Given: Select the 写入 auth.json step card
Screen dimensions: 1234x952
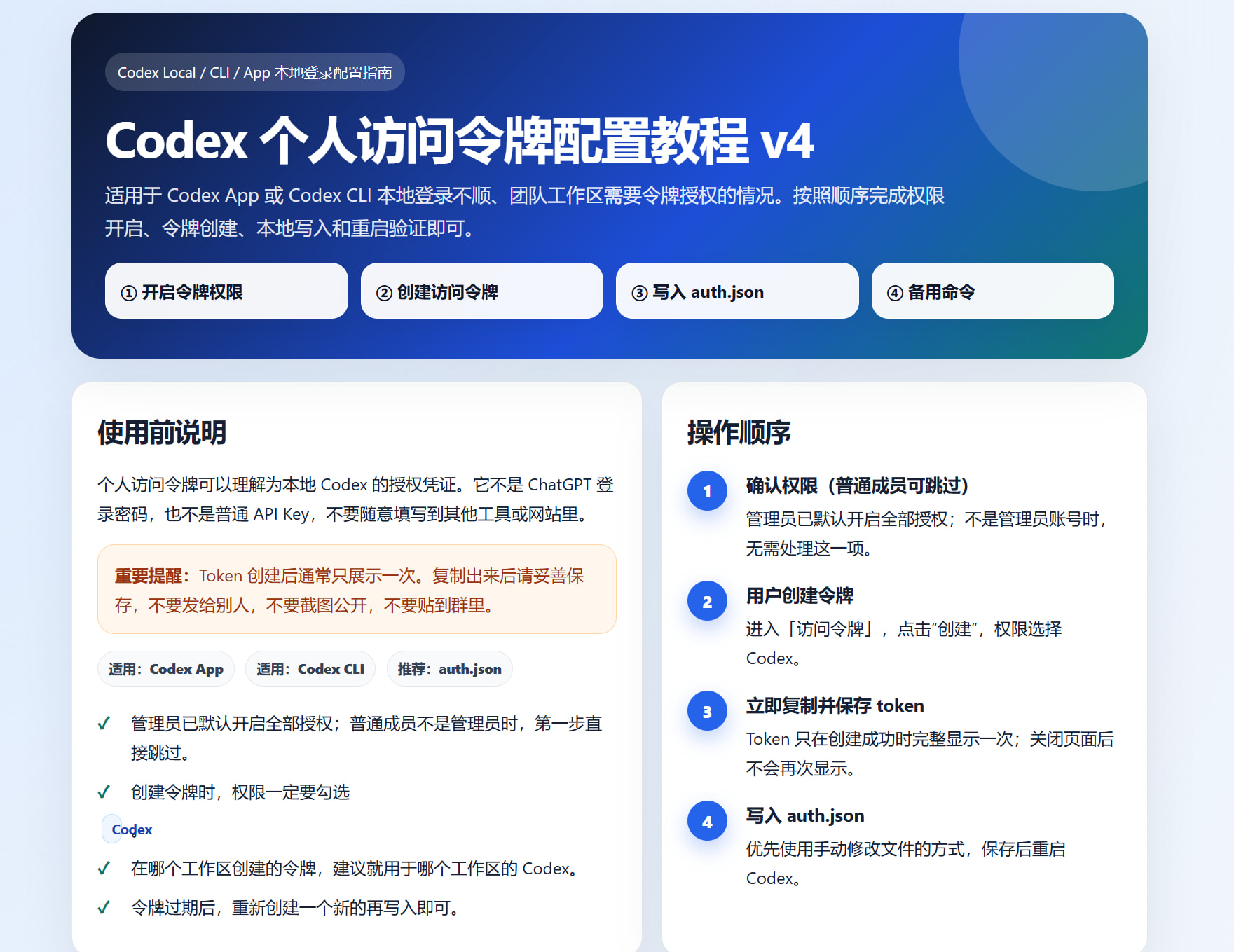Looking at the screenshot, I should click(x=737, y=291).
